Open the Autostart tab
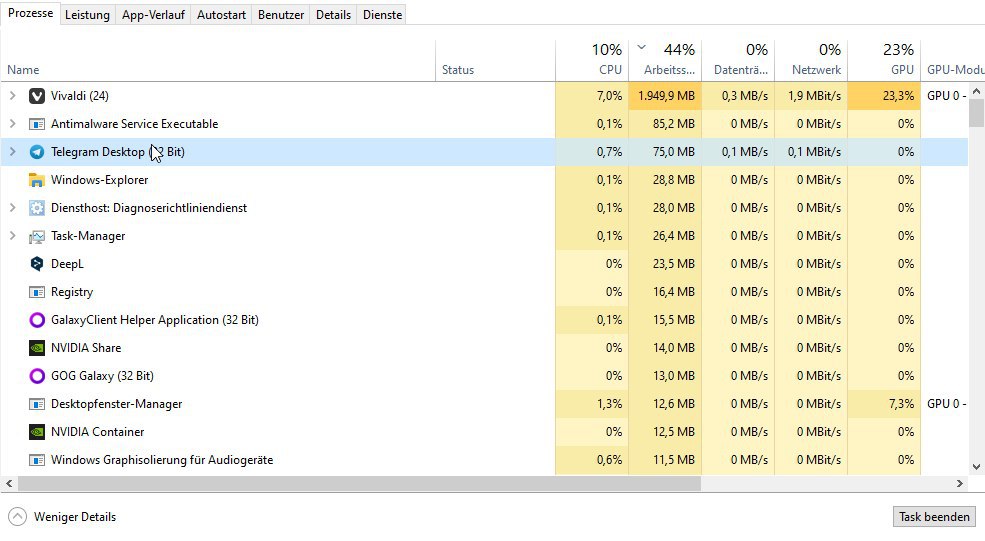 (x=221, y=15)
